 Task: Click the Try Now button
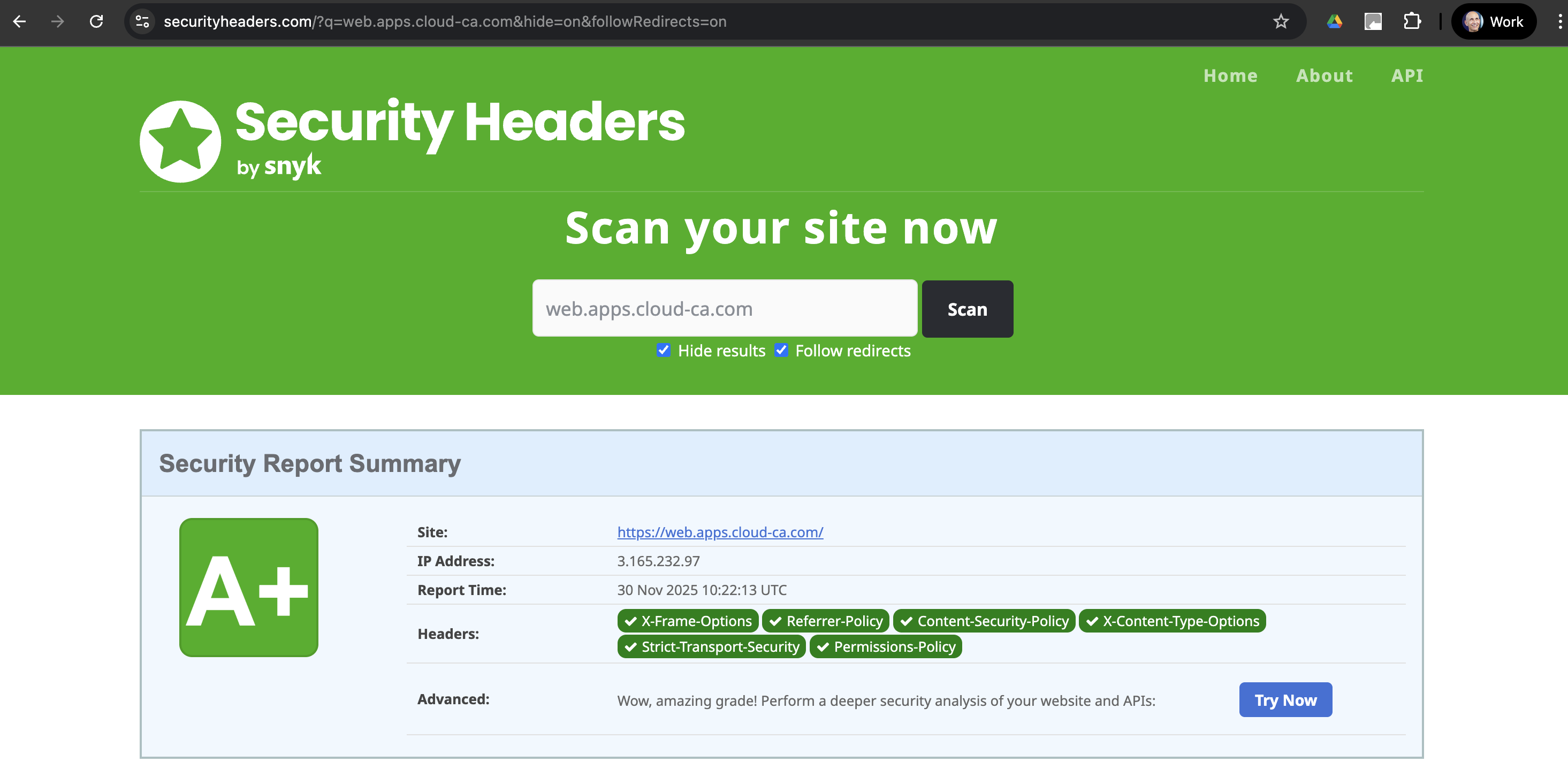coord(1285,700)
